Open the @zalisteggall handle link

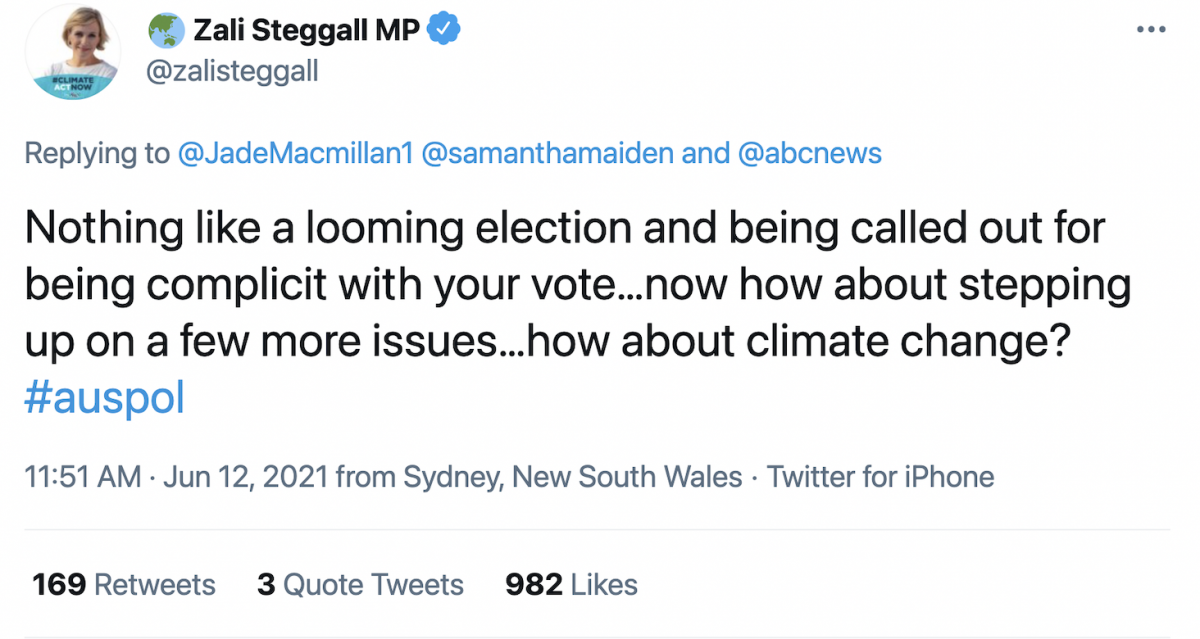click(233, 72)
